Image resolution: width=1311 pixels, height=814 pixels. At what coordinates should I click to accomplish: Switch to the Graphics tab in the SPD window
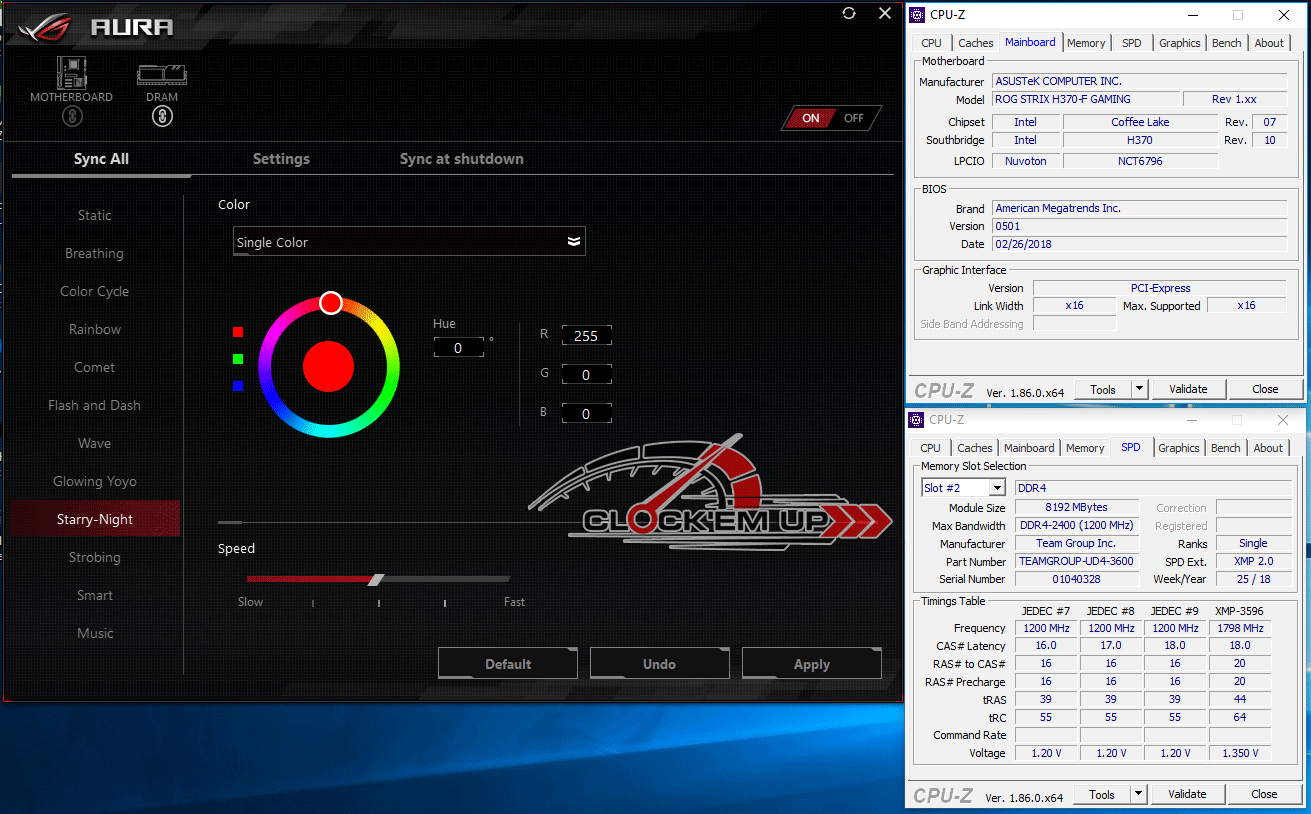click(1178, 448)
